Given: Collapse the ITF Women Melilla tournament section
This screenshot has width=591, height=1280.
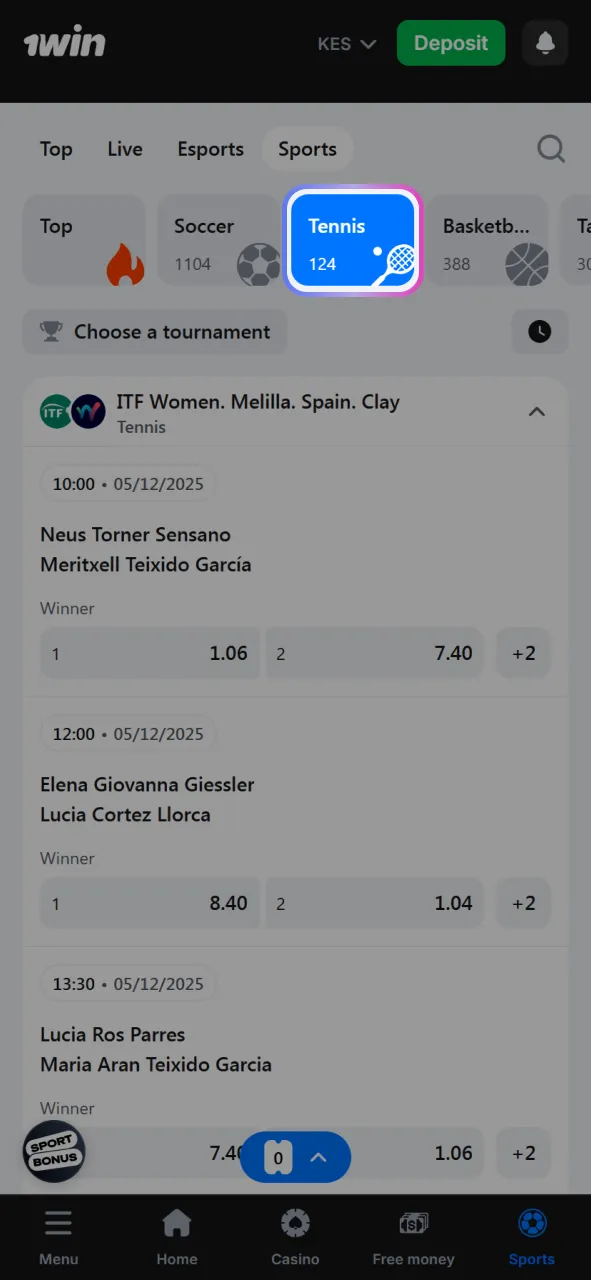Looking at the screenshot, I should point(537,411).
